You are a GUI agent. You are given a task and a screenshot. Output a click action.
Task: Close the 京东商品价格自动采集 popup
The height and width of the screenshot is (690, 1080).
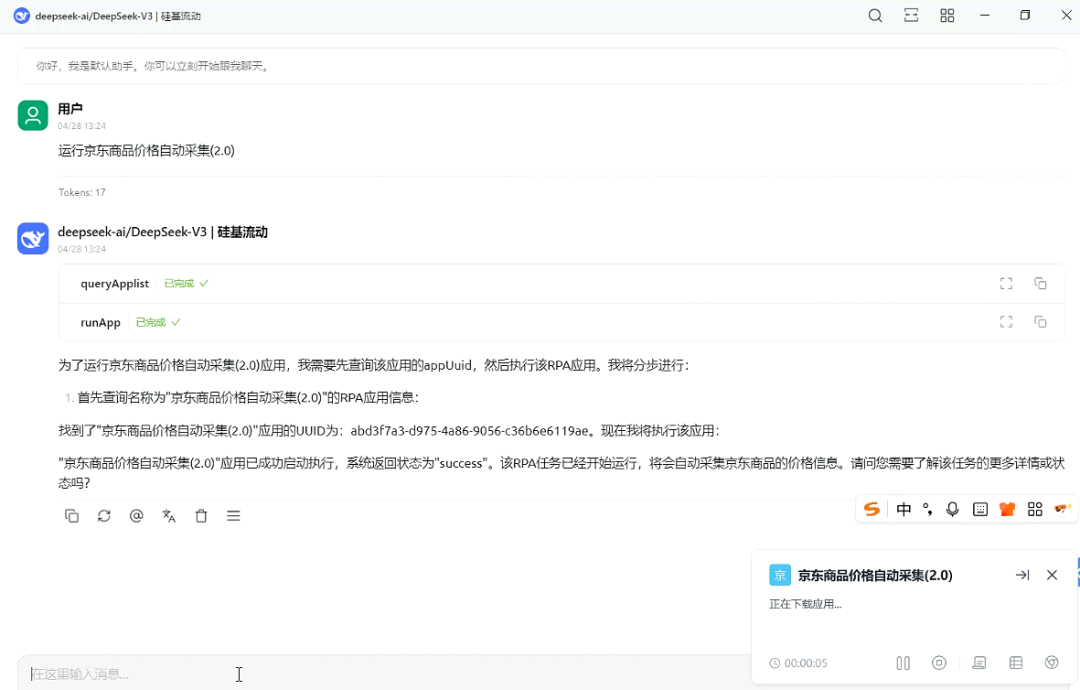click(1052, 575)
